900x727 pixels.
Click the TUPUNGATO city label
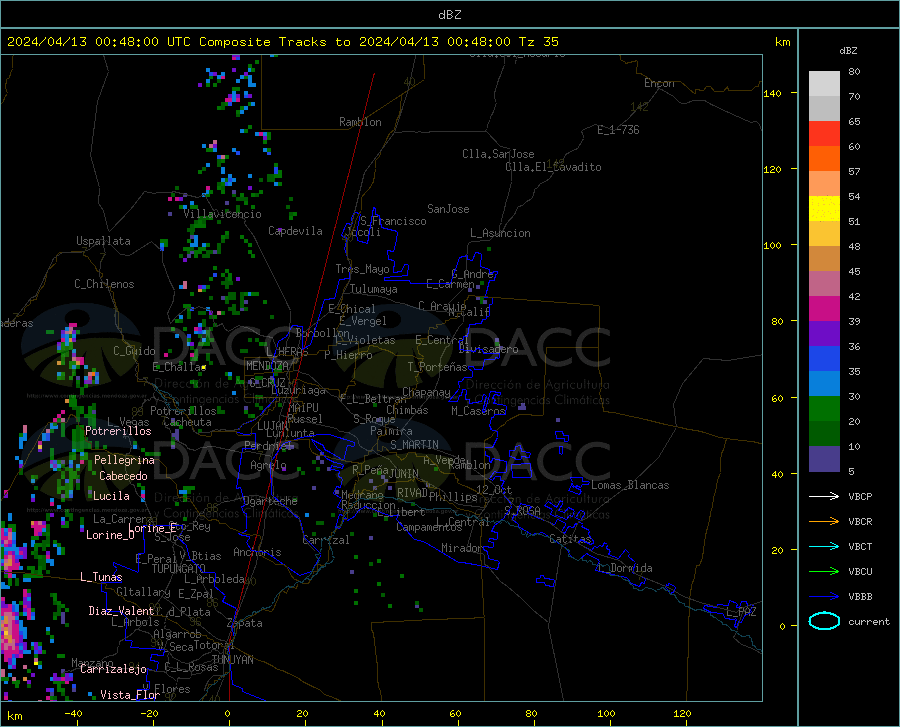point(179,569)
